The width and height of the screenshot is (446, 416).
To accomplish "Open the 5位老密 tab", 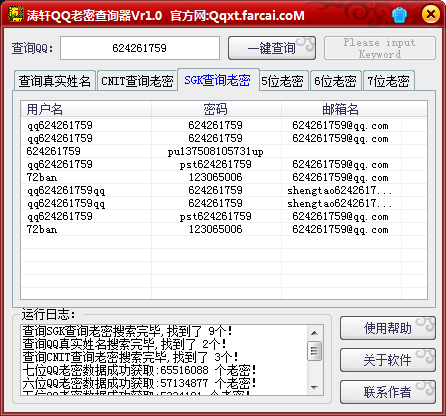I will 283,81.
